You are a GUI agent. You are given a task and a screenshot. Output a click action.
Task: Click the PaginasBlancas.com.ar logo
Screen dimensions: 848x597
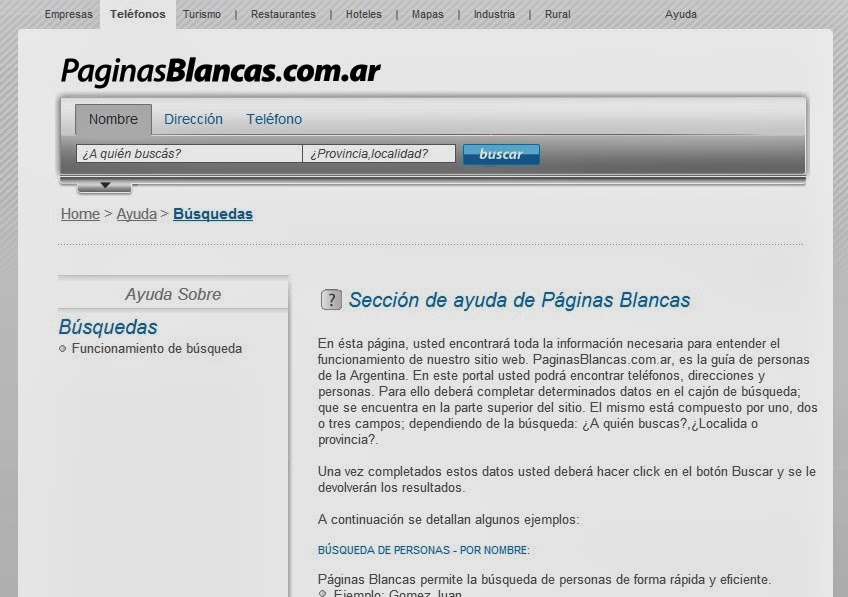click(x=221, y=71)
